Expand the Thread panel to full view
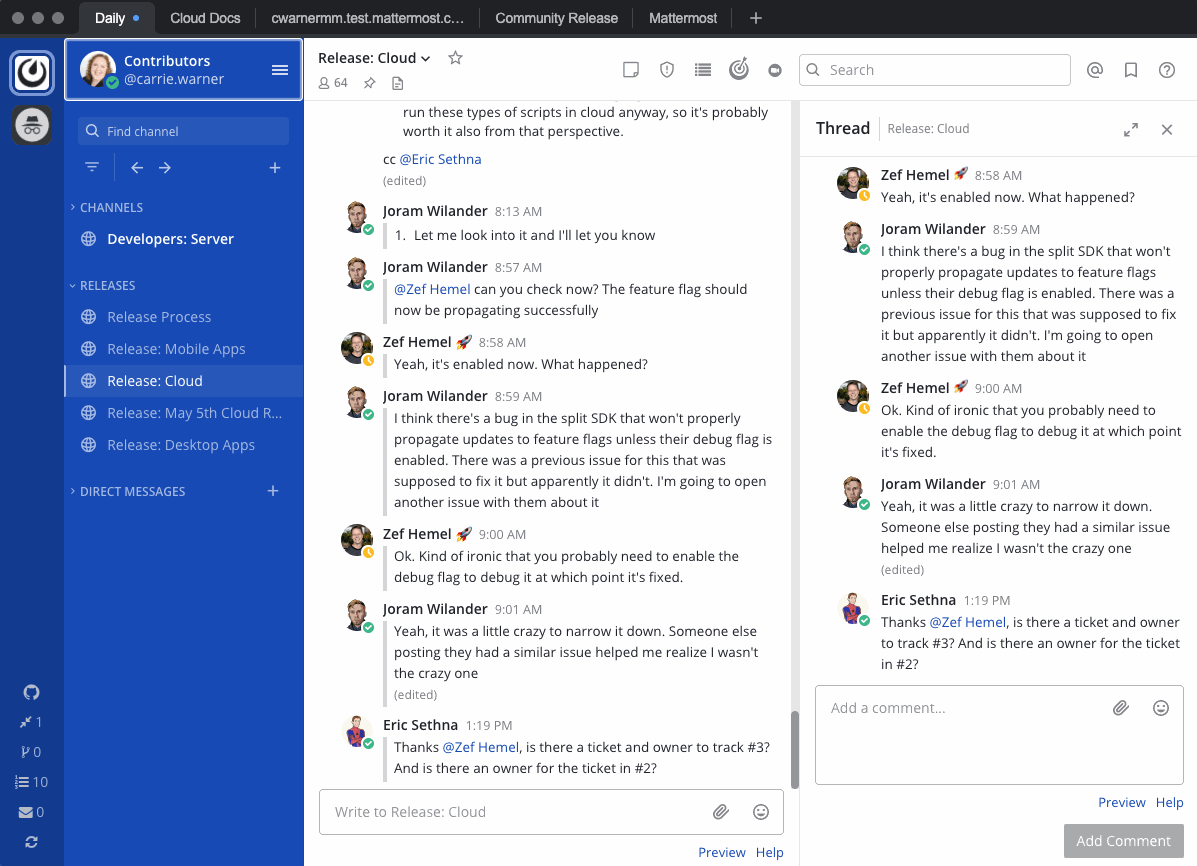The height and width of the screenshot is (866, 1197). click(x=1131, y=129)
